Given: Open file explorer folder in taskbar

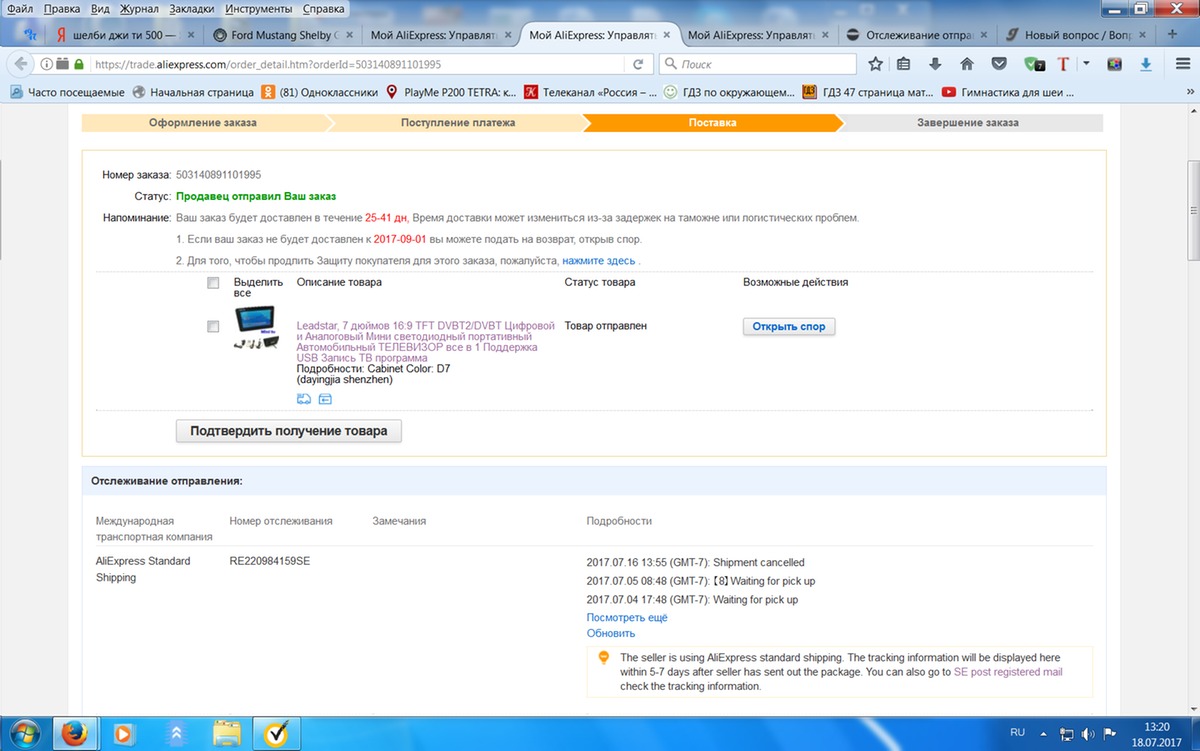Looking at the screenshot, I should 226,733.
